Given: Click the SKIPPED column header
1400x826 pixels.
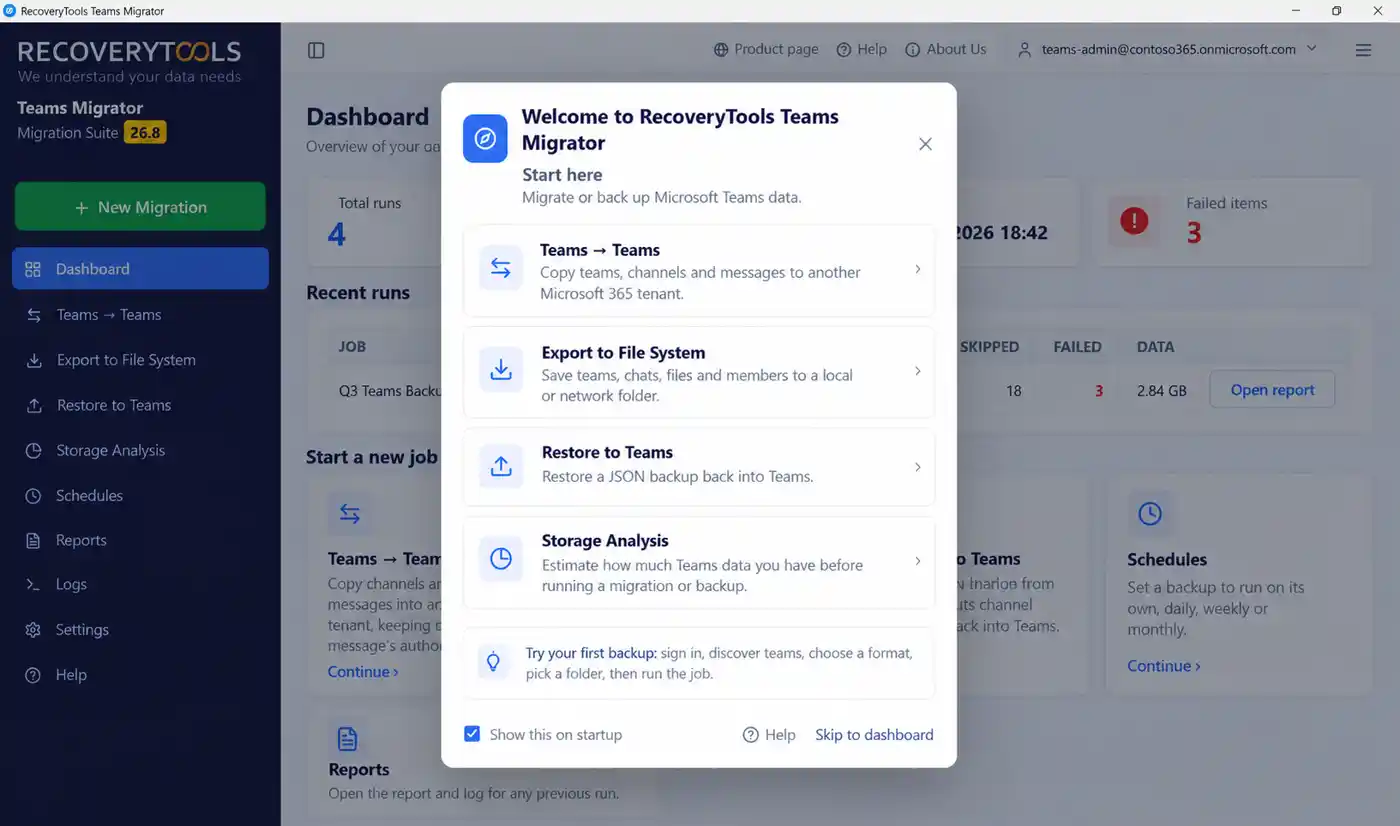Looking at the screenshot, I should click(989, 347).
